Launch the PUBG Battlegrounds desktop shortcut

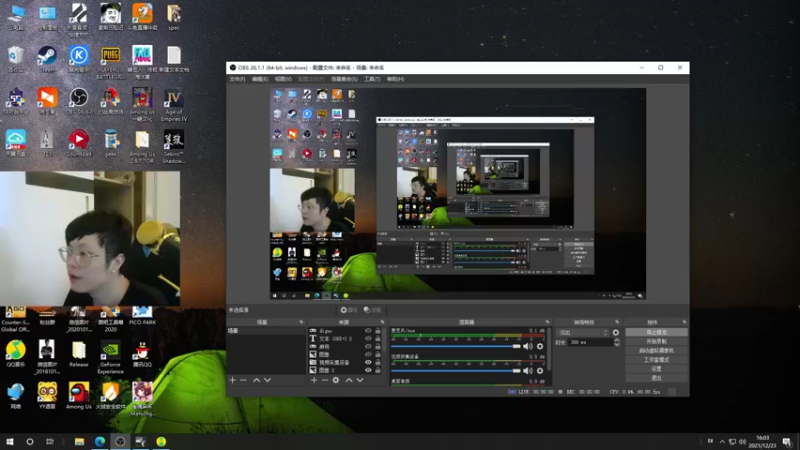tap(111, 63)
